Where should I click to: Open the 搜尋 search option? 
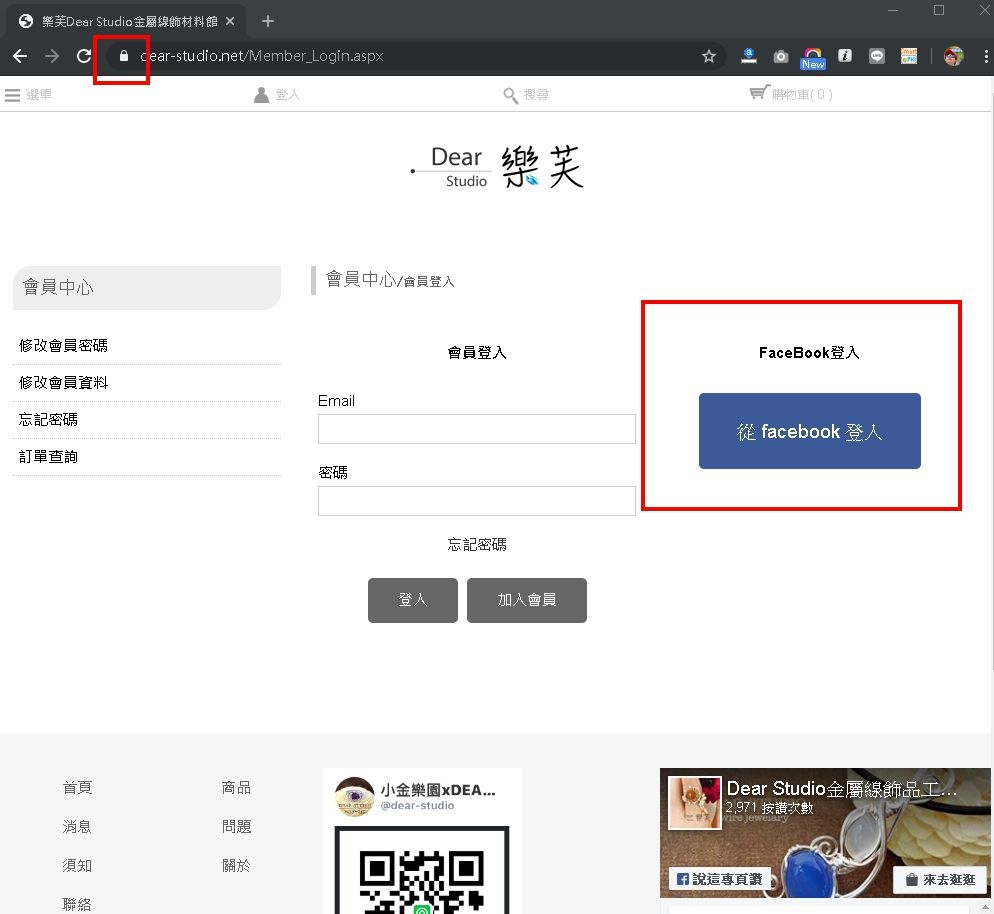(x=526, y=94)
